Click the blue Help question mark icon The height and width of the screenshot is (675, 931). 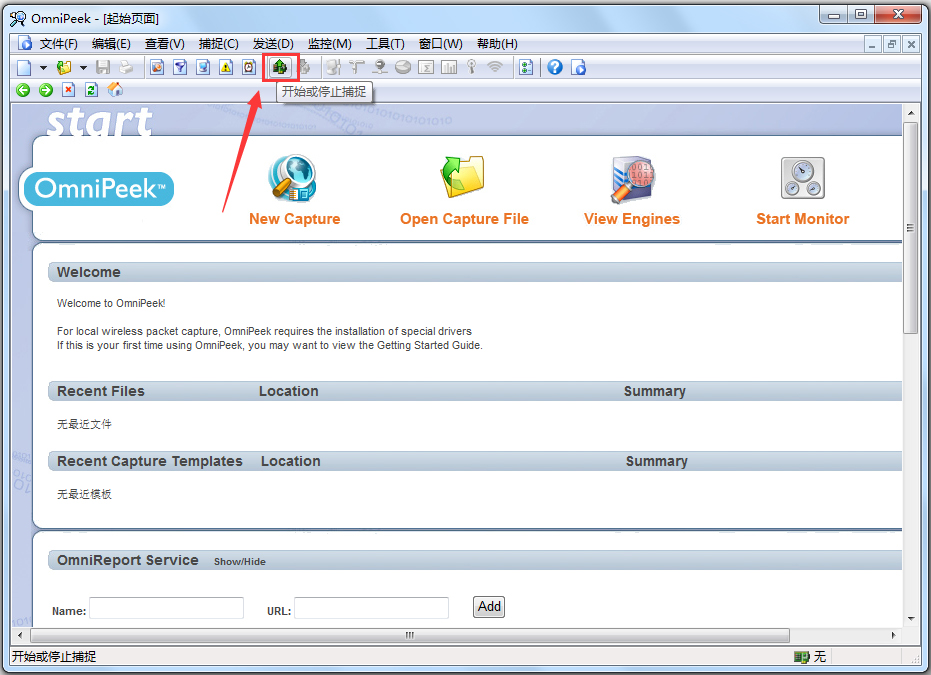(554, 67)
